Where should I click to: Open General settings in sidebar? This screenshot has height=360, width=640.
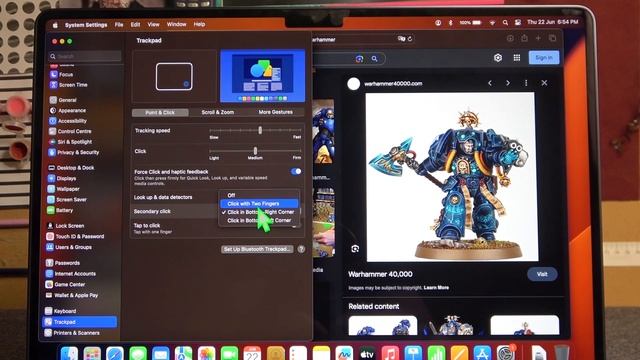click(63, 100)
